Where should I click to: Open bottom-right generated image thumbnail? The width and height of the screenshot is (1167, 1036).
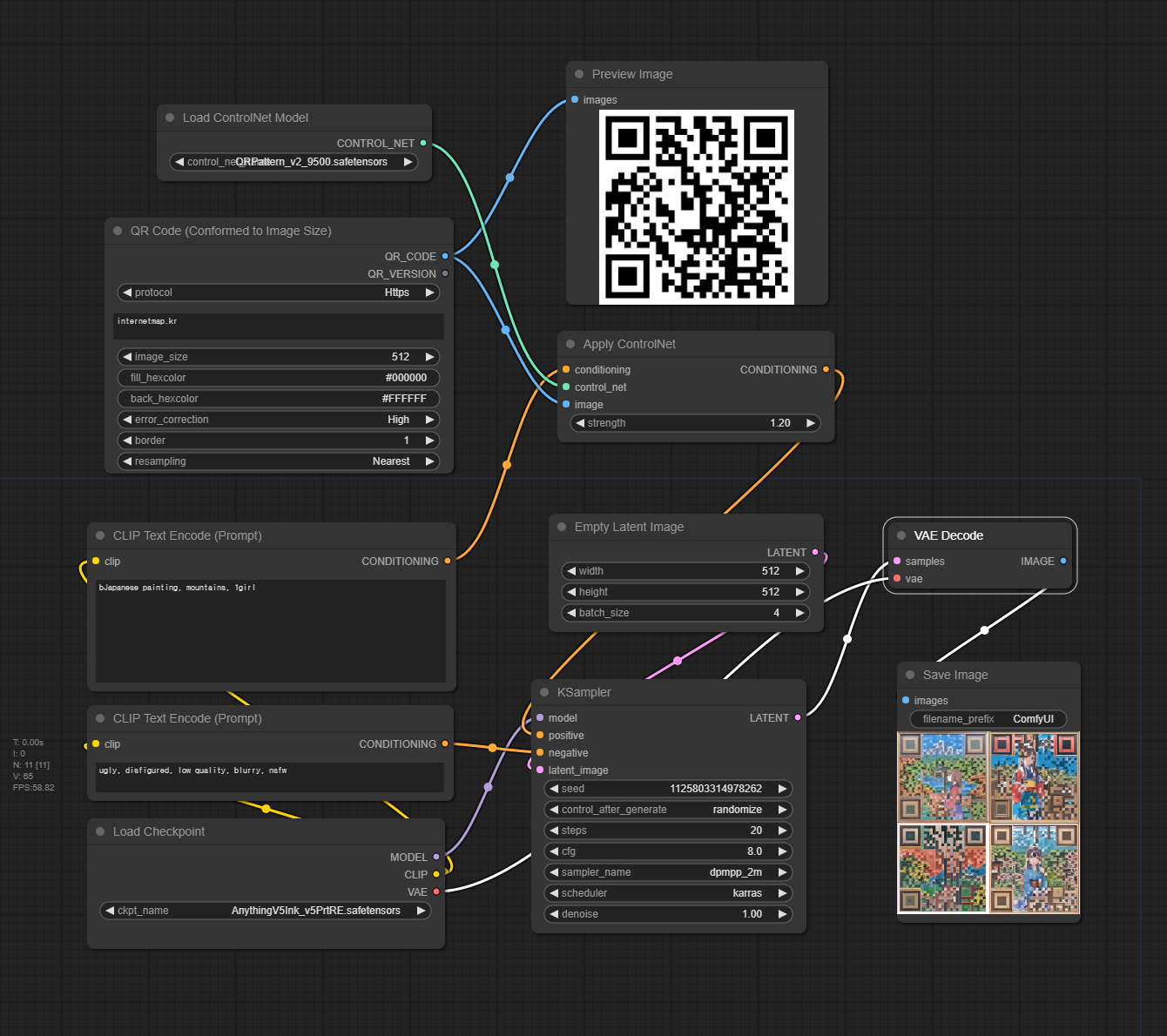tap(1034, 868)
